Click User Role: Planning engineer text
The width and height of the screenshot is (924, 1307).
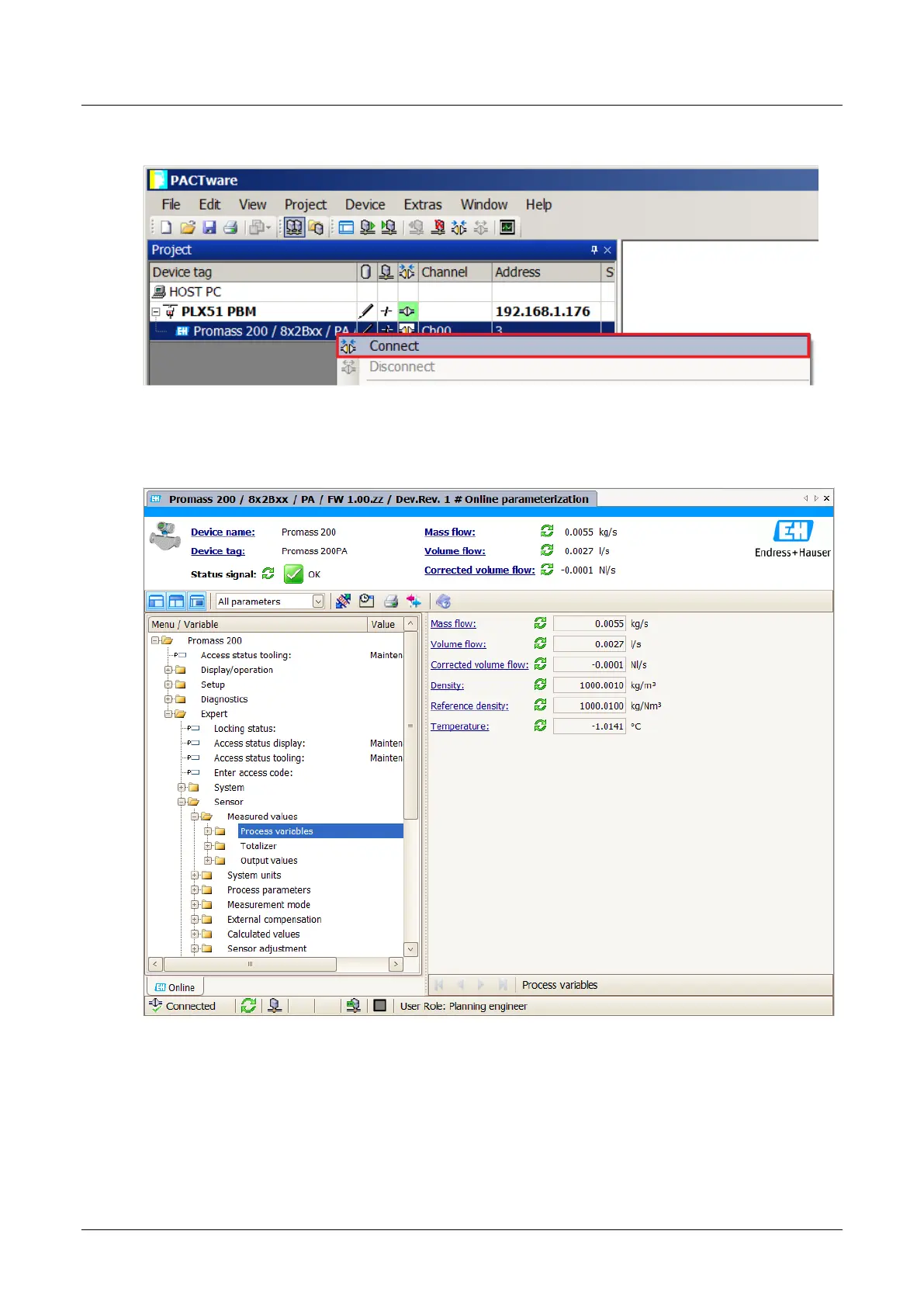[463, 1006]
